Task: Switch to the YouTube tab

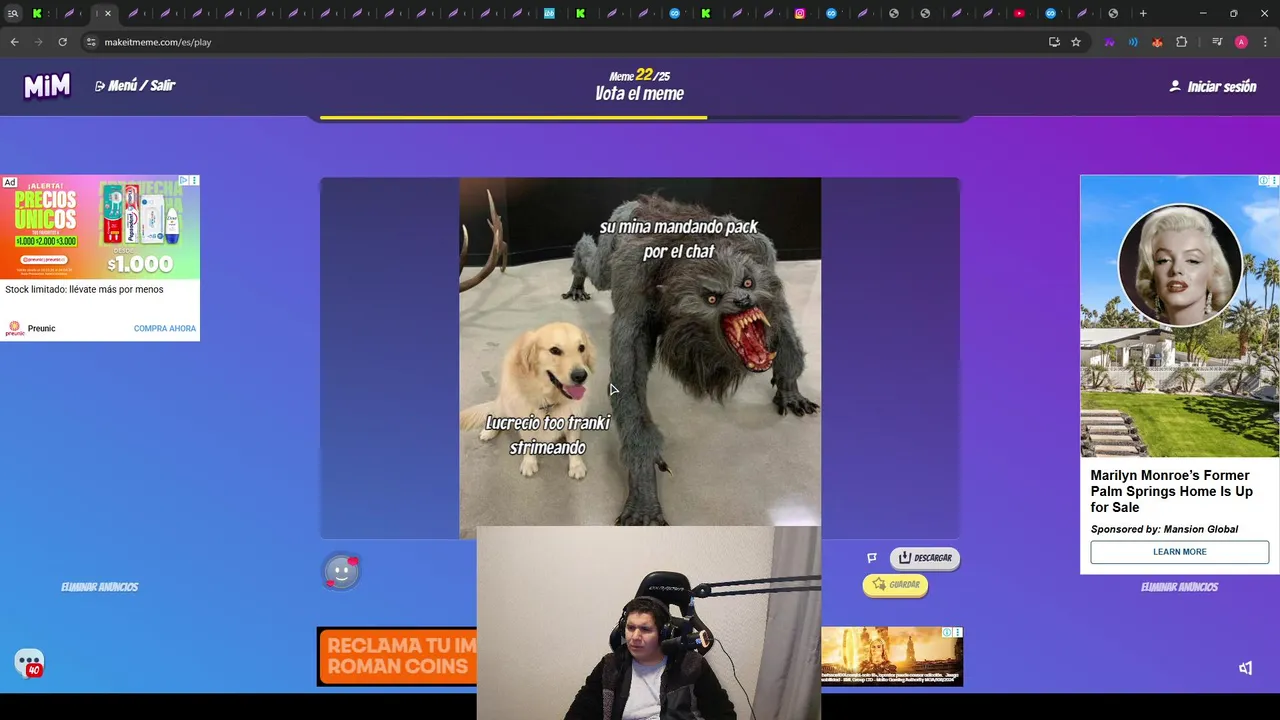Action: 1019,13
